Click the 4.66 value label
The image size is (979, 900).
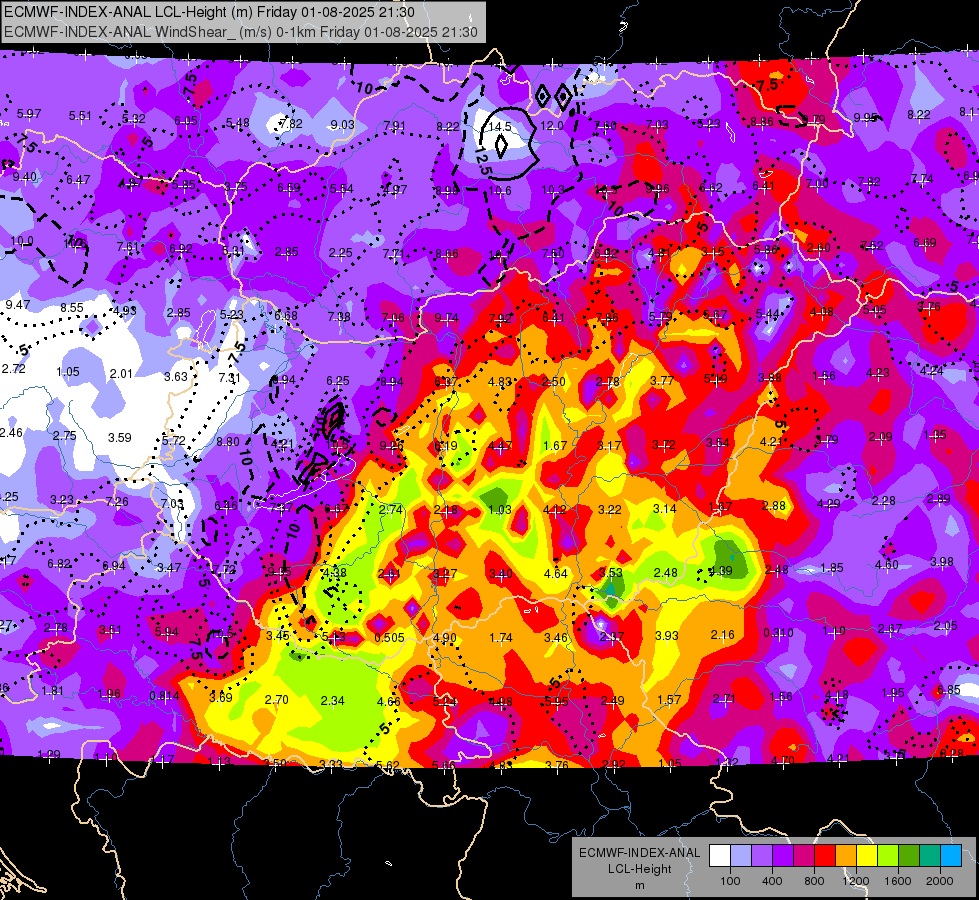pyautogui.click(x=388, y=701)
